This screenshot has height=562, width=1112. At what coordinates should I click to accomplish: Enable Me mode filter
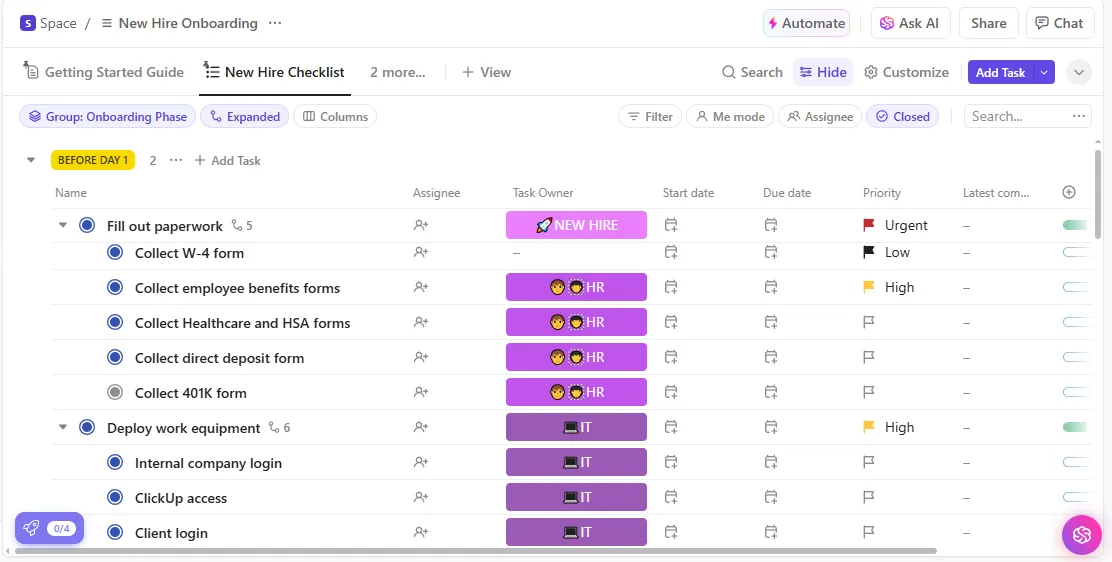pyautogui.click(x=730, y=116)
